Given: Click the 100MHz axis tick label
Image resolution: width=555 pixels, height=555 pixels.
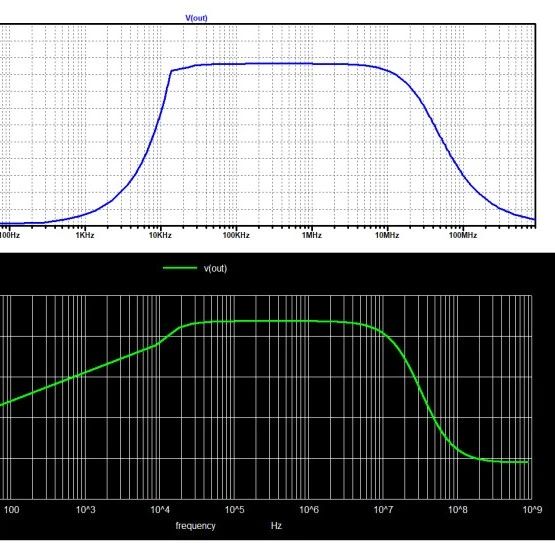Looking at the screenshot, I should tap(463, 235).
